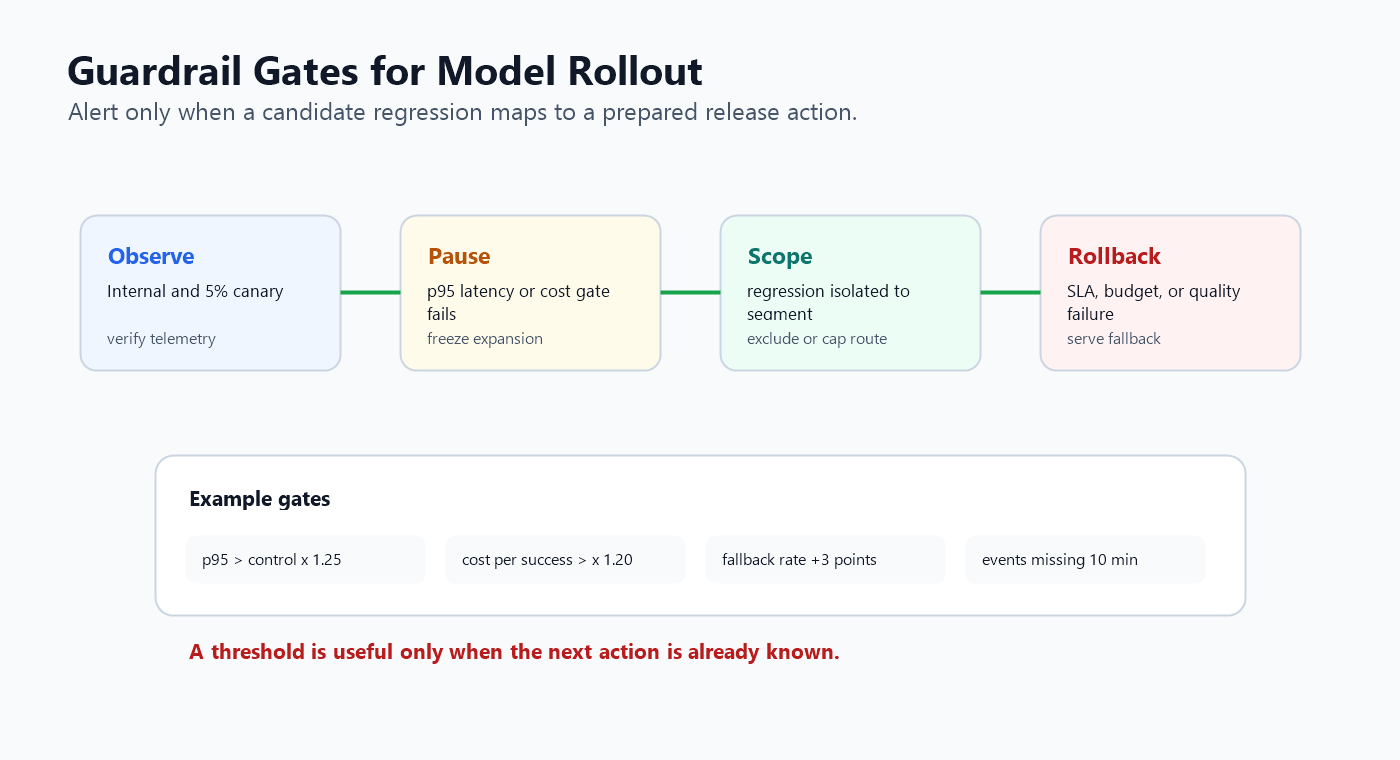
Task: Click the 'freeze expansion' text
Action: [x=485, y=339]
